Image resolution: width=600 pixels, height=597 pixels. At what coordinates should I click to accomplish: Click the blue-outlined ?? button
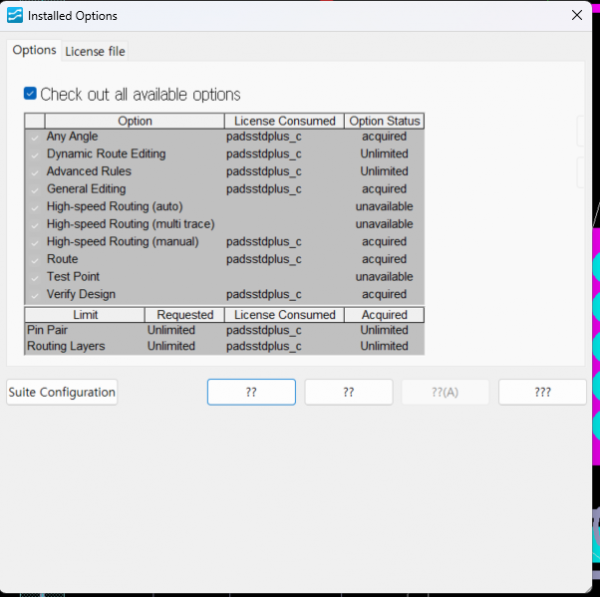click(x=251, y=392)
